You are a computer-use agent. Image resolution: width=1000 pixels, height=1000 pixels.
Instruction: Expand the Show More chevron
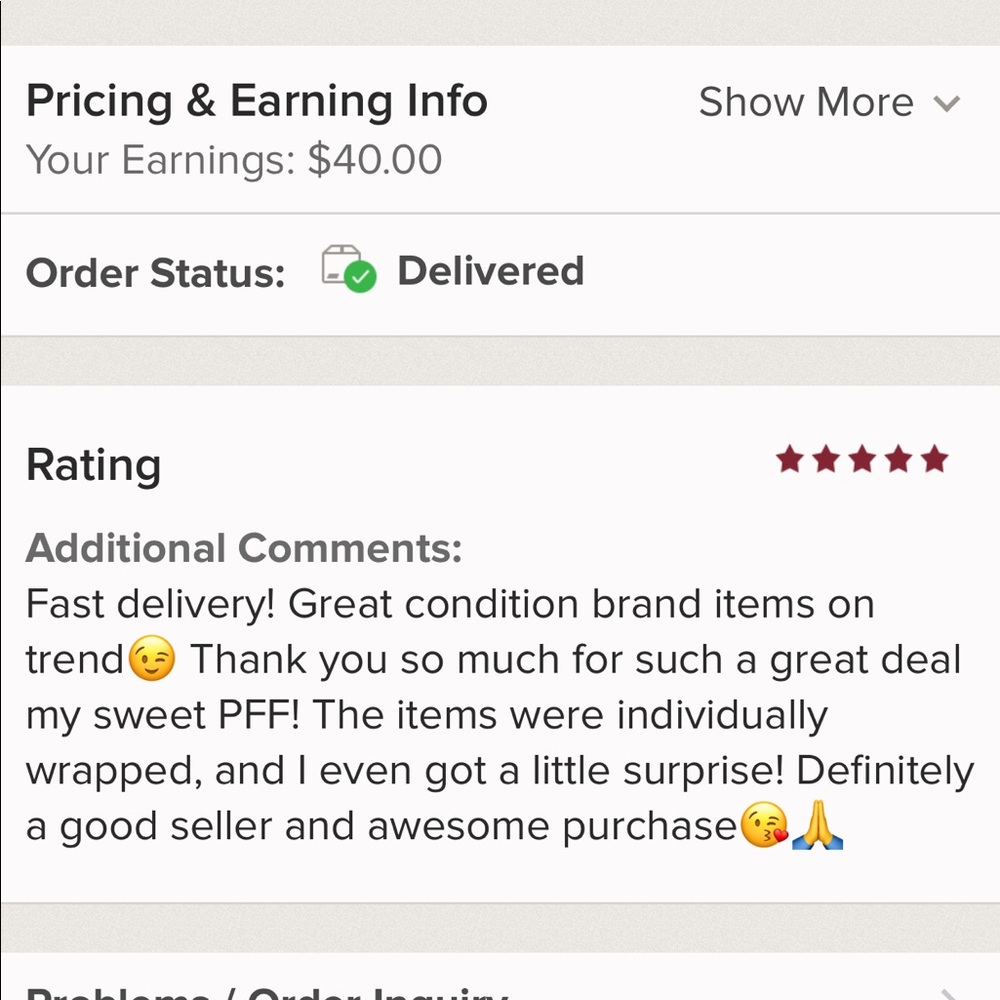click(x=946, y=102)
